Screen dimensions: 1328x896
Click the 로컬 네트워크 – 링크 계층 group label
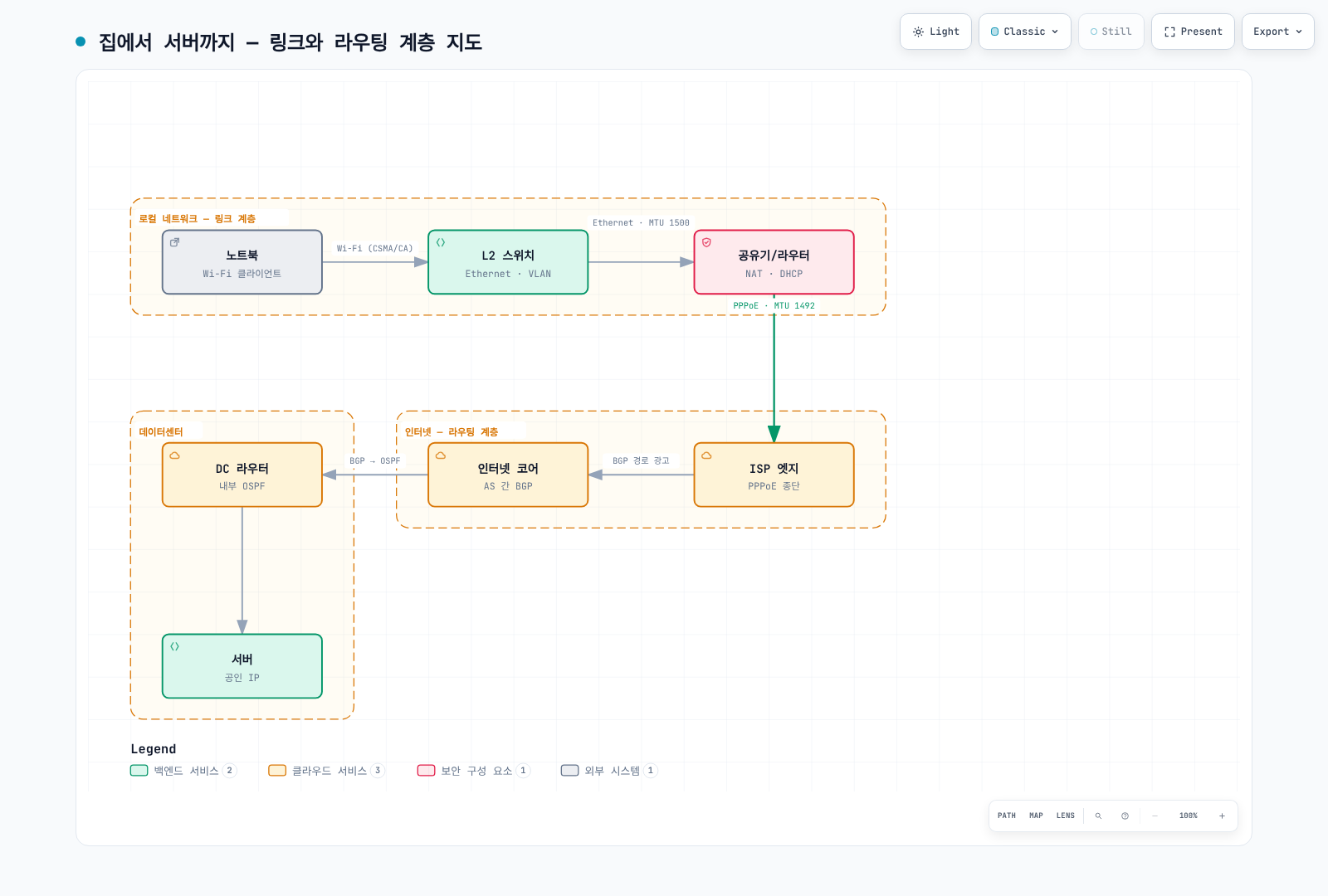coord(198,219)
